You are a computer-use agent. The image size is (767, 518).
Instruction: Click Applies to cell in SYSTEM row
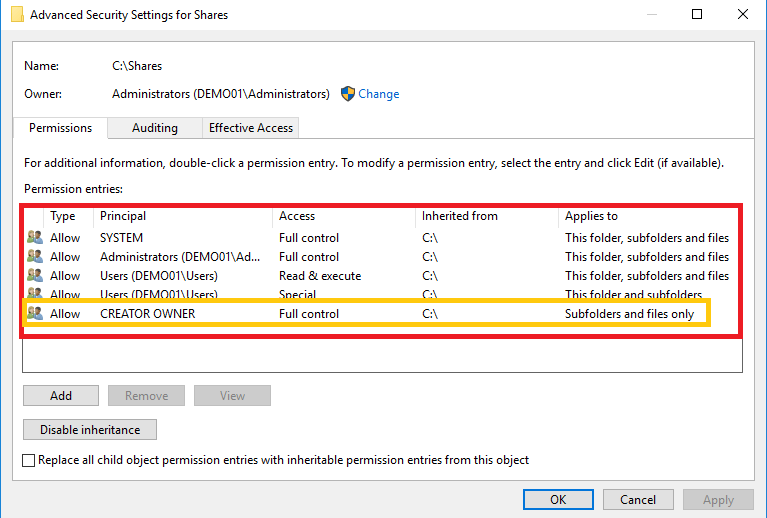coord(647,238)
